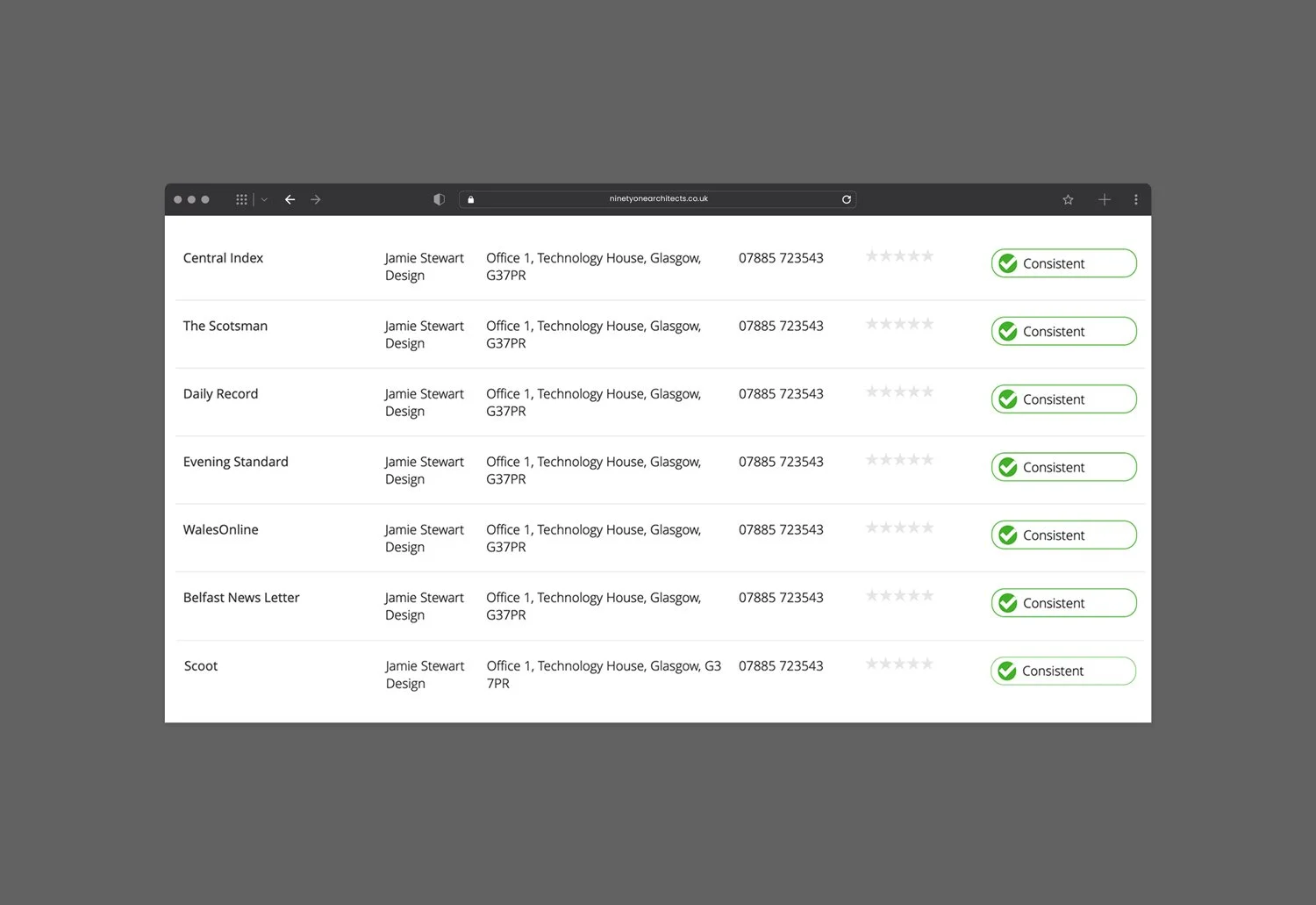Select the Daily Record directory name
Screen dimensions: 1316x905
point(220,394)
